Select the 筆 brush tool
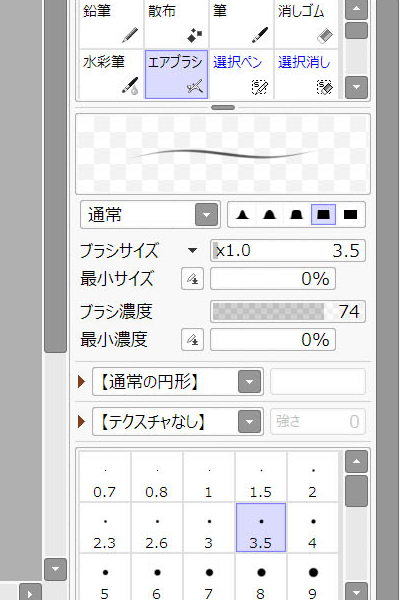Screen dimensions: 400x600 241,23
